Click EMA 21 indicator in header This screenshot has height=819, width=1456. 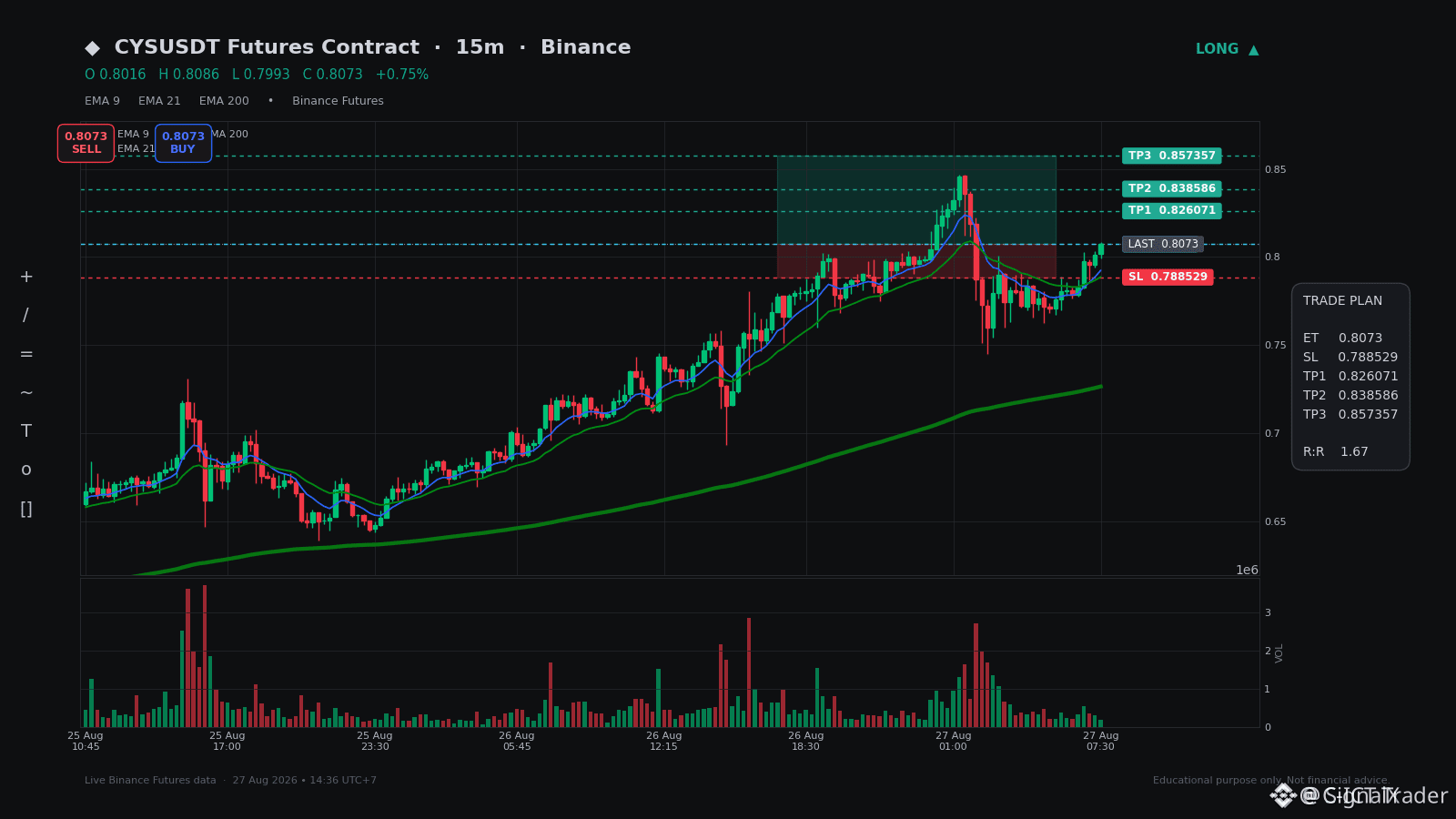[x=159, y=101]
